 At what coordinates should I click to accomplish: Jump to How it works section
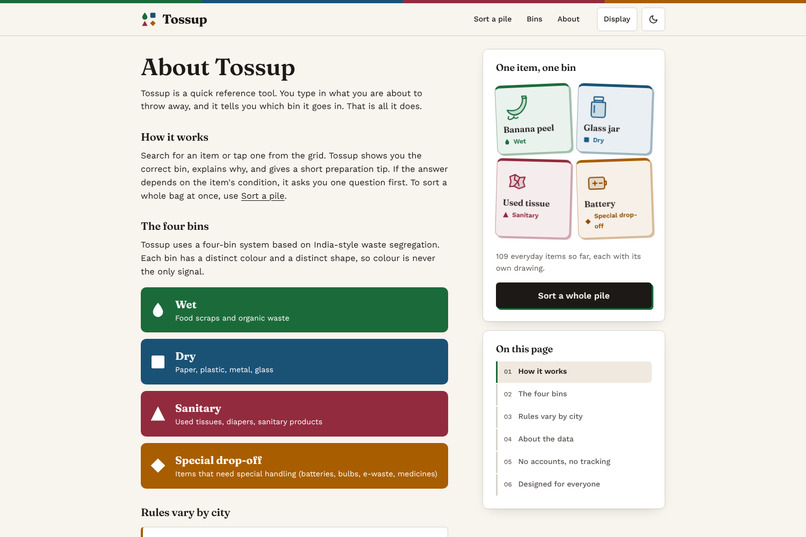point(574,372)
